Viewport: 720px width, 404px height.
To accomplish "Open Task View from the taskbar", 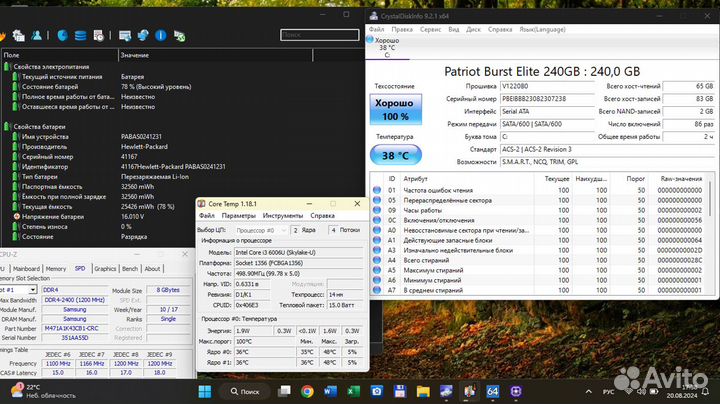I will (x=284, y=391).
